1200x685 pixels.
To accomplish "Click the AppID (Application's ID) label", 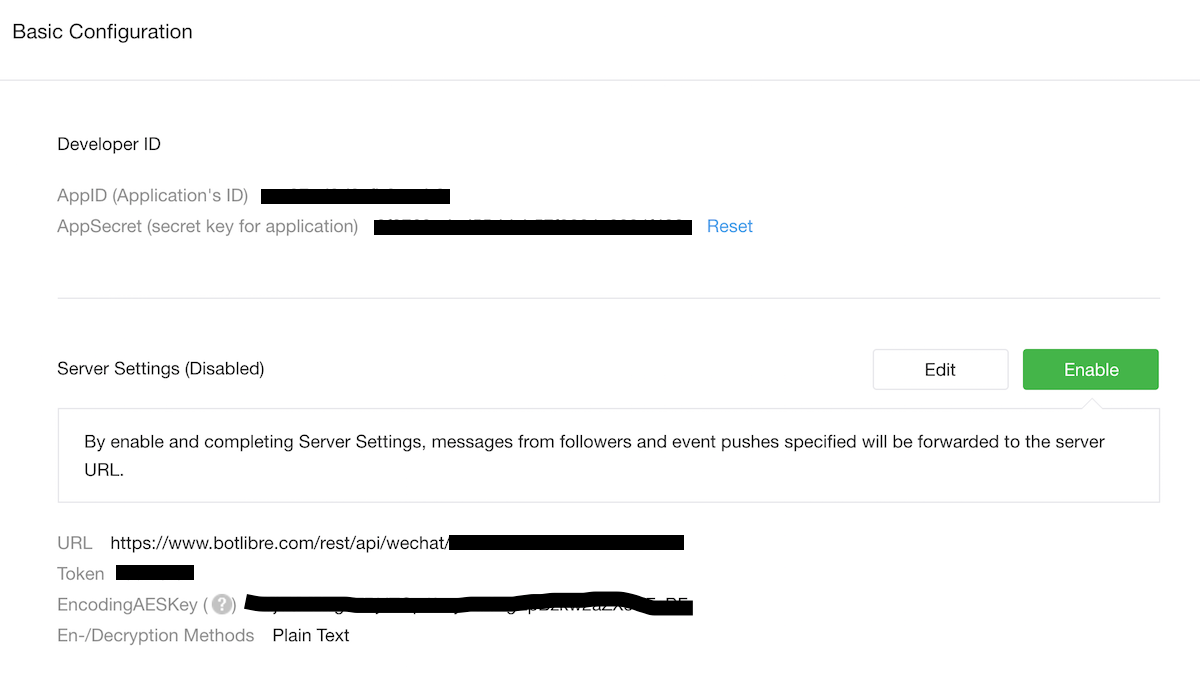I will click(x=152, y=196).
